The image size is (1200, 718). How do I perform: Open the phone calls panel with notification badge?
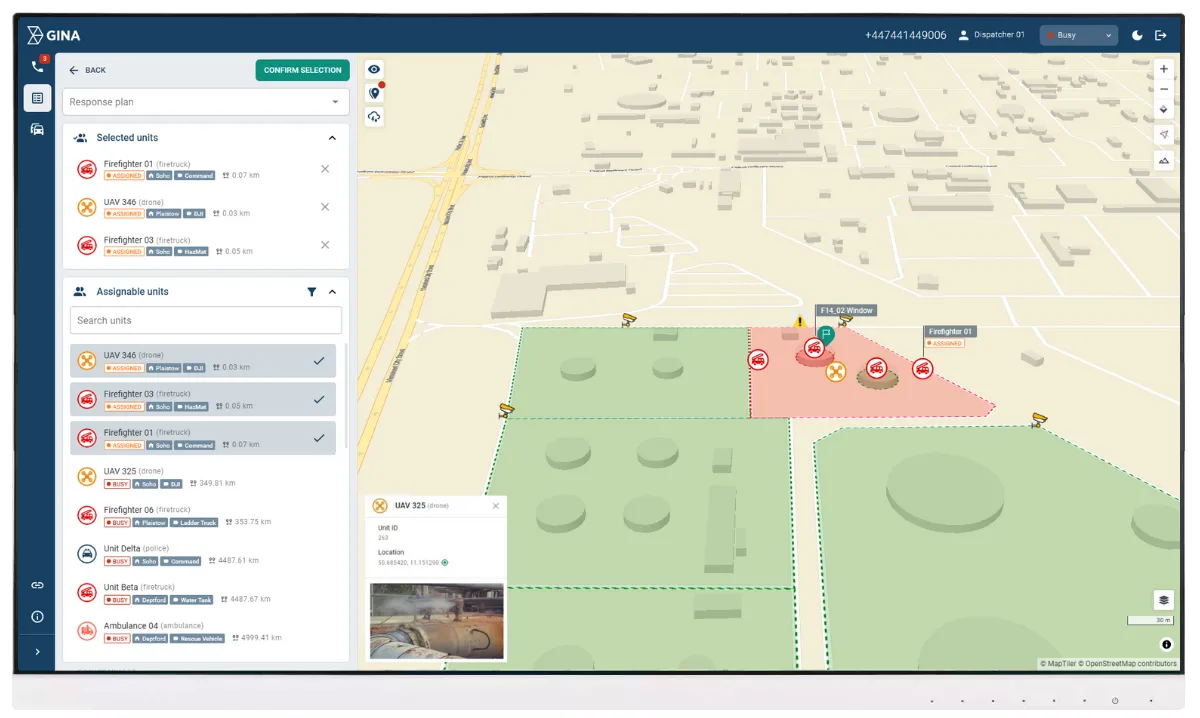tap(36, 68)
